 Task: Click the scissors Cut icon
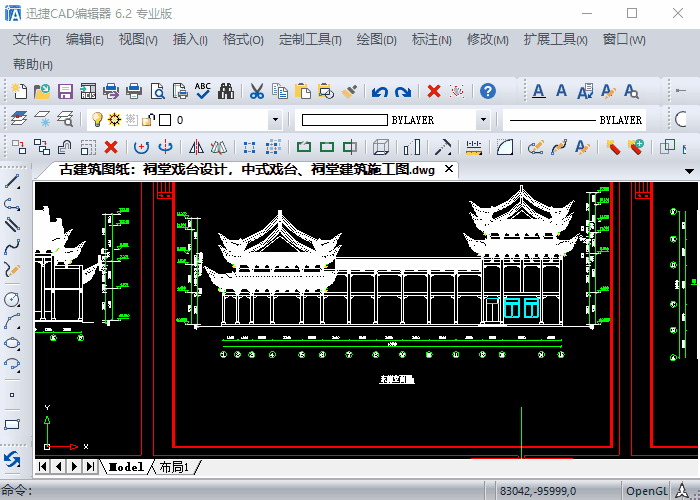[256, 92]
